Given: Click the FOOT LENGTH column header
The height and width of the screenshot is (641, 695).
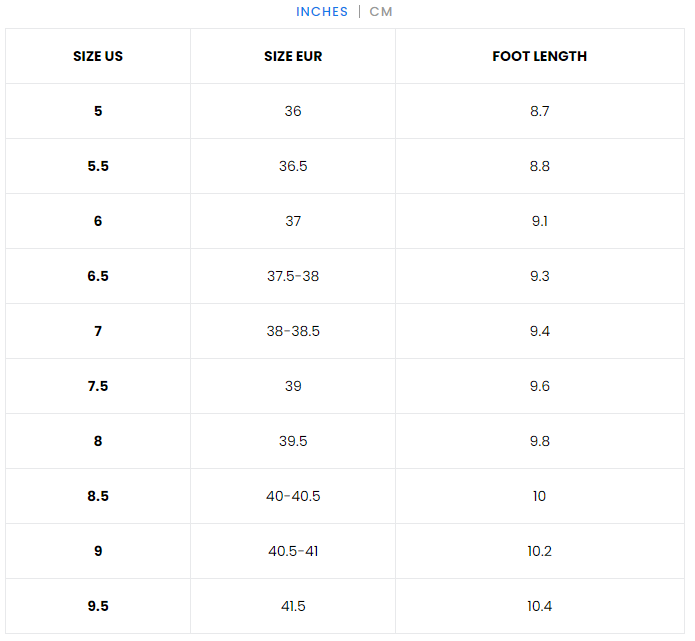Looking at the screenshot, I should click(539, 56).
